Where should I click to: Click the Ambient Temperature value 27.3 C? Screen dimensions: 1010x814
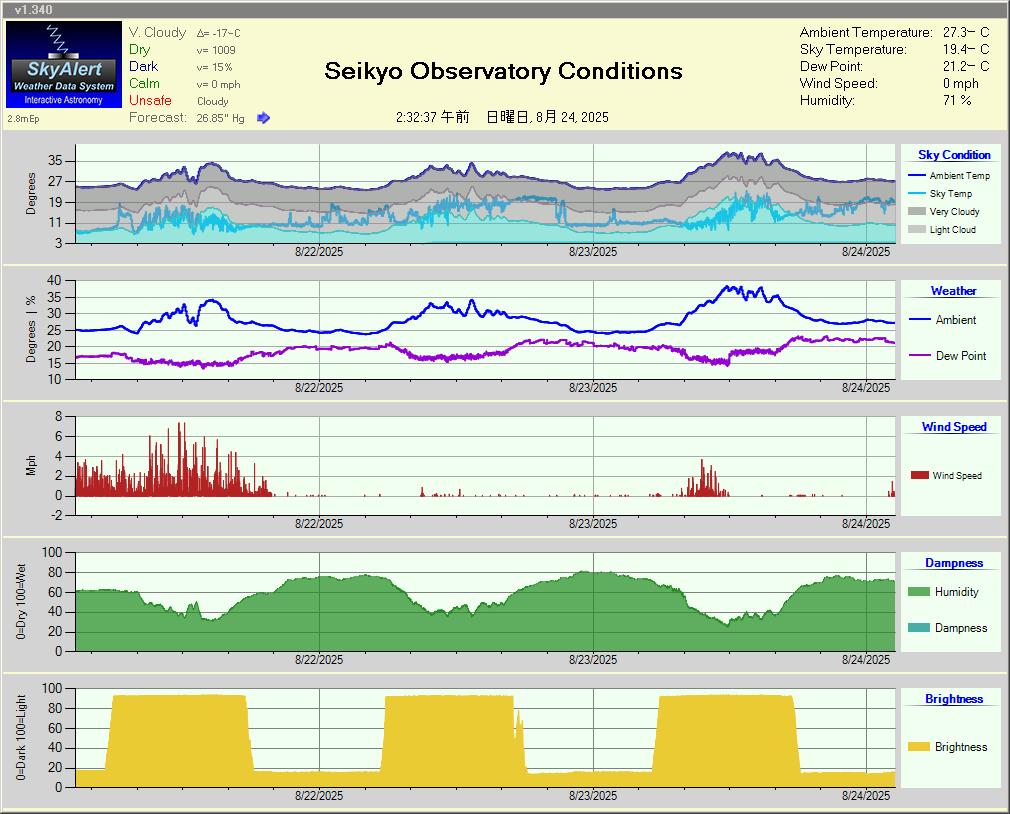[966, 32]
